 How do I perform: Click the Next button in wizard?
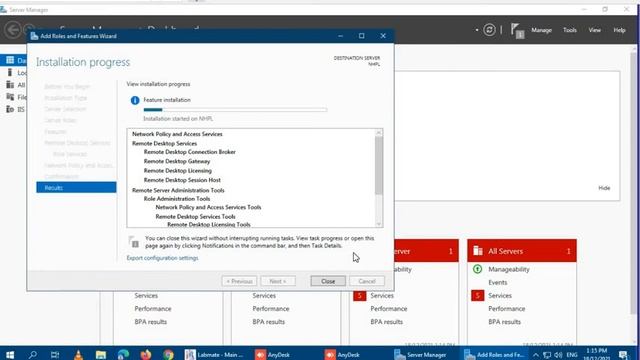[x=278, y=281]
